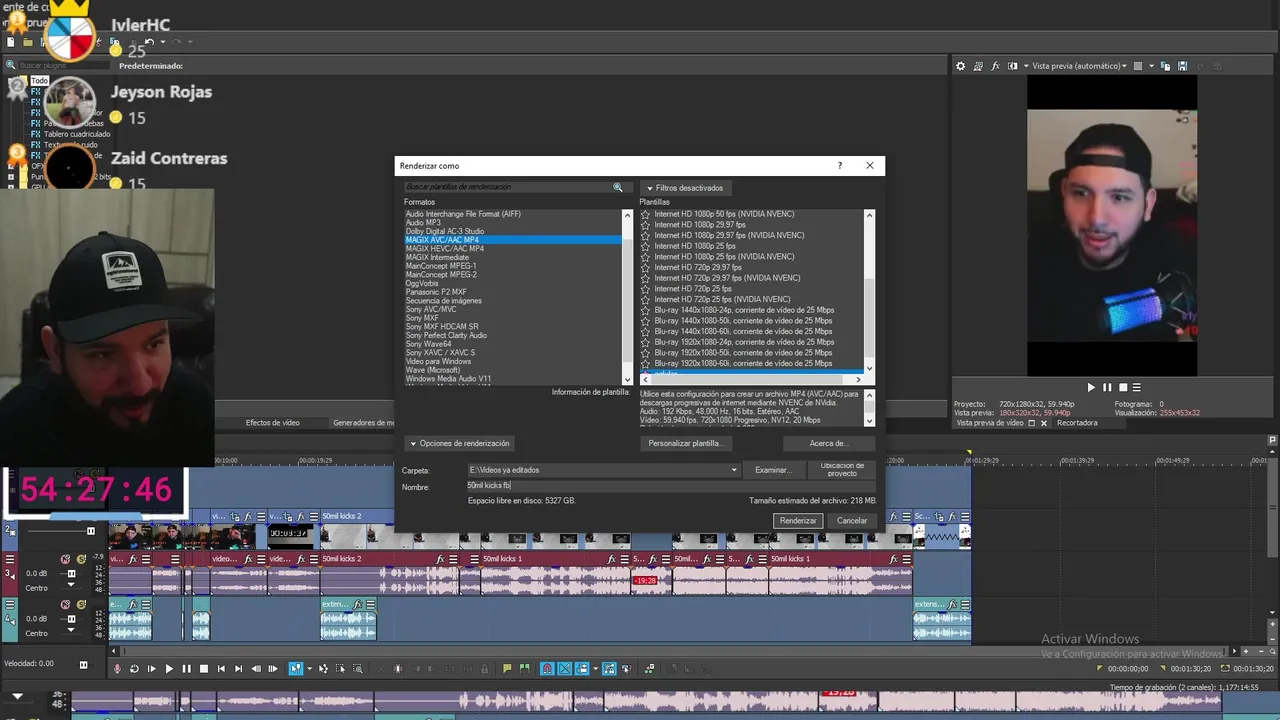The image size is (1280, 720).
Task: Open preview Project Video Properties gear icon
Action: (960, 66)
